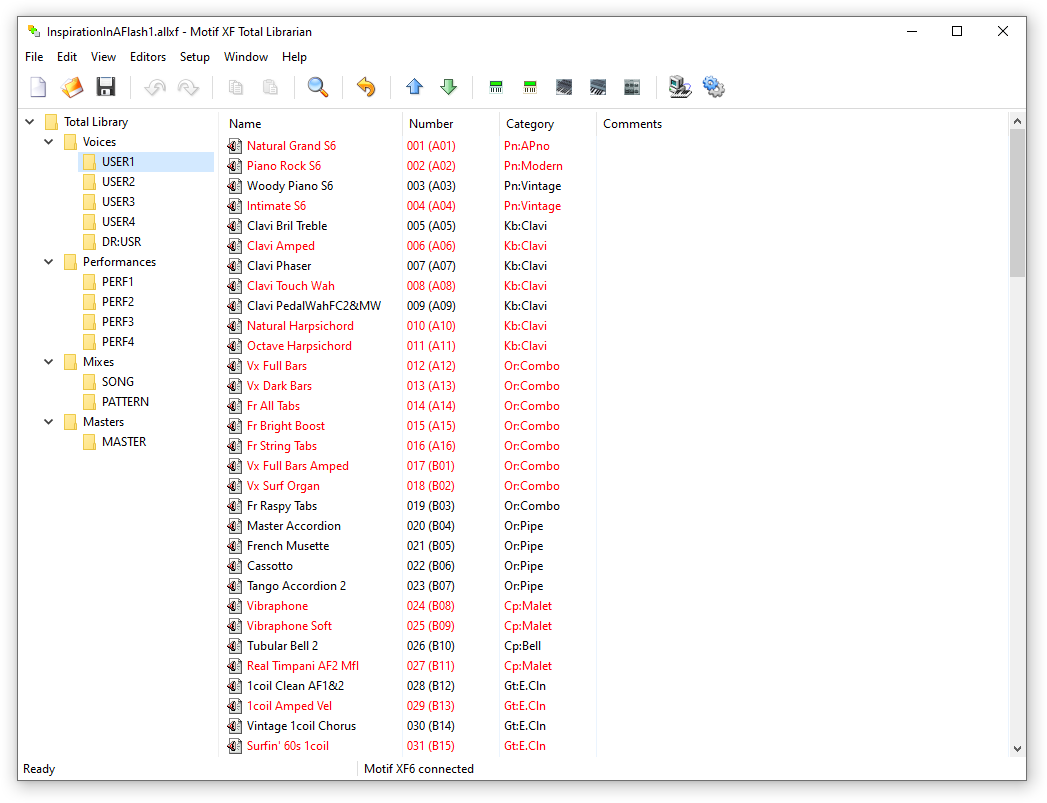
Task: Collapse the Performances tree node
Action: 49,262
